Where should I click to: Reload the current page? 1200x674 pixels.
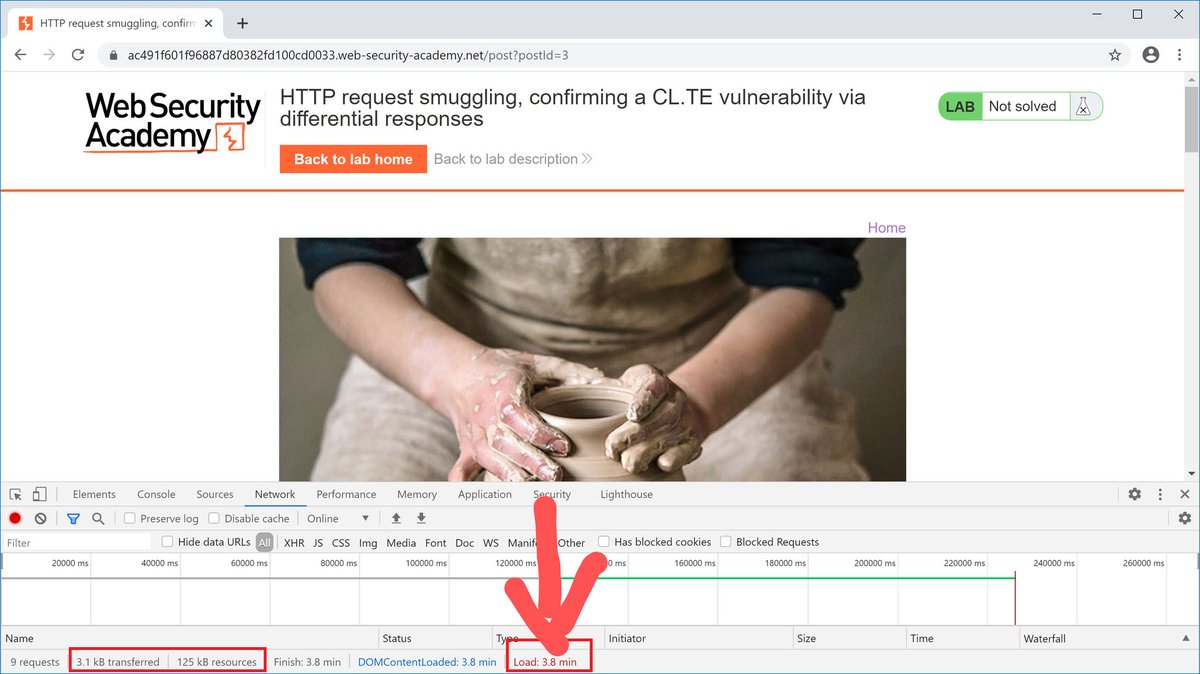[x=78, y=55]
